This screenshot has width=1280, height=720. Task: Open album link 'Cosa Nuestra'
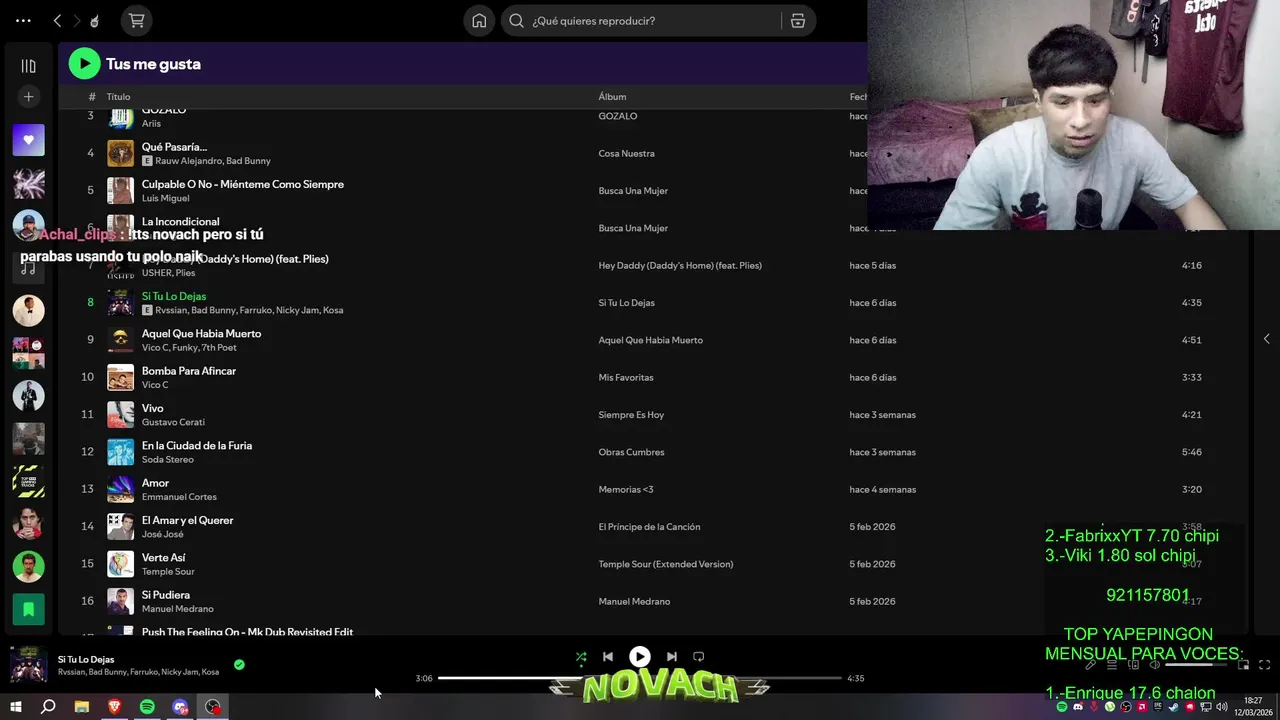626,153
